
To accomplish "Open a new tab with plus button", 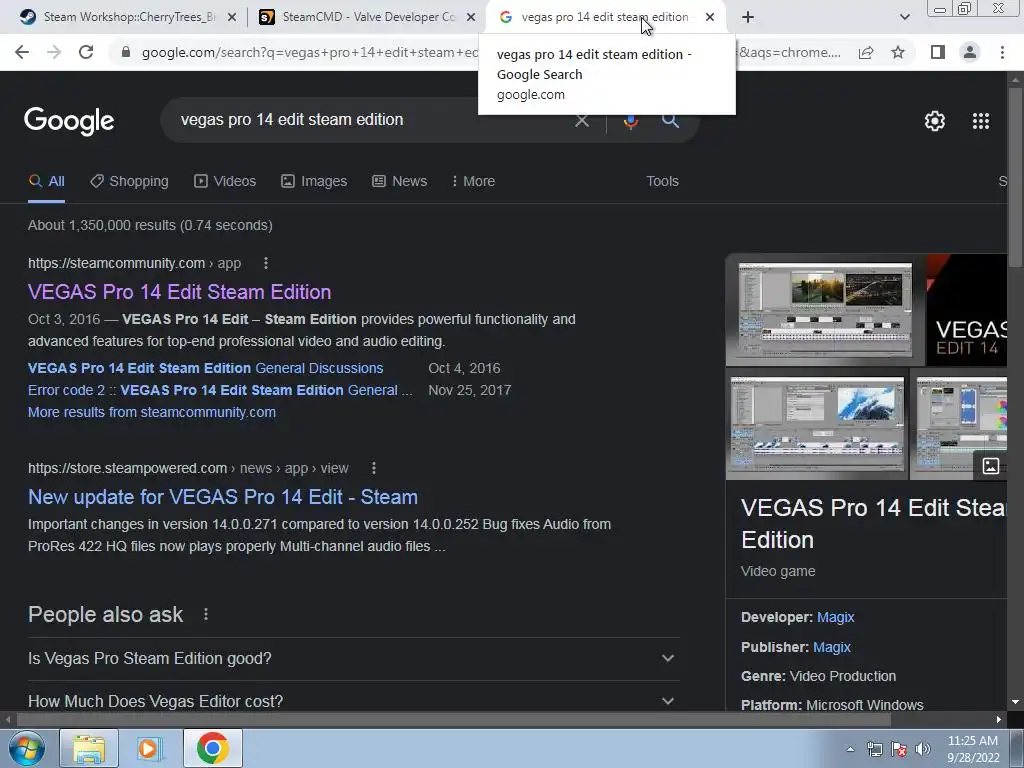I will tap(748, 17).
